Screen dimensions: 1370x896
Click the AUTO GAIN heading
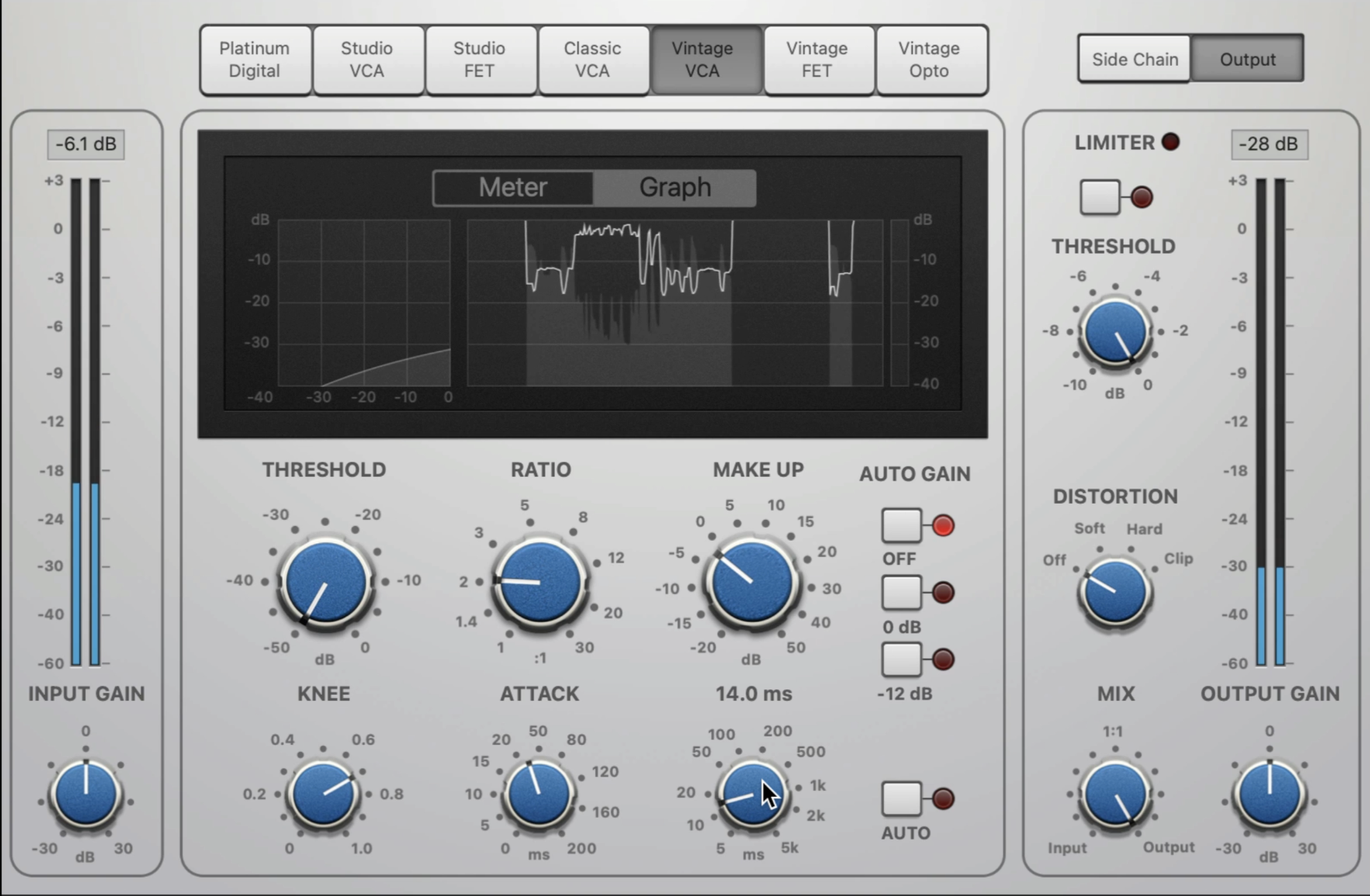[x=914, y=474]
